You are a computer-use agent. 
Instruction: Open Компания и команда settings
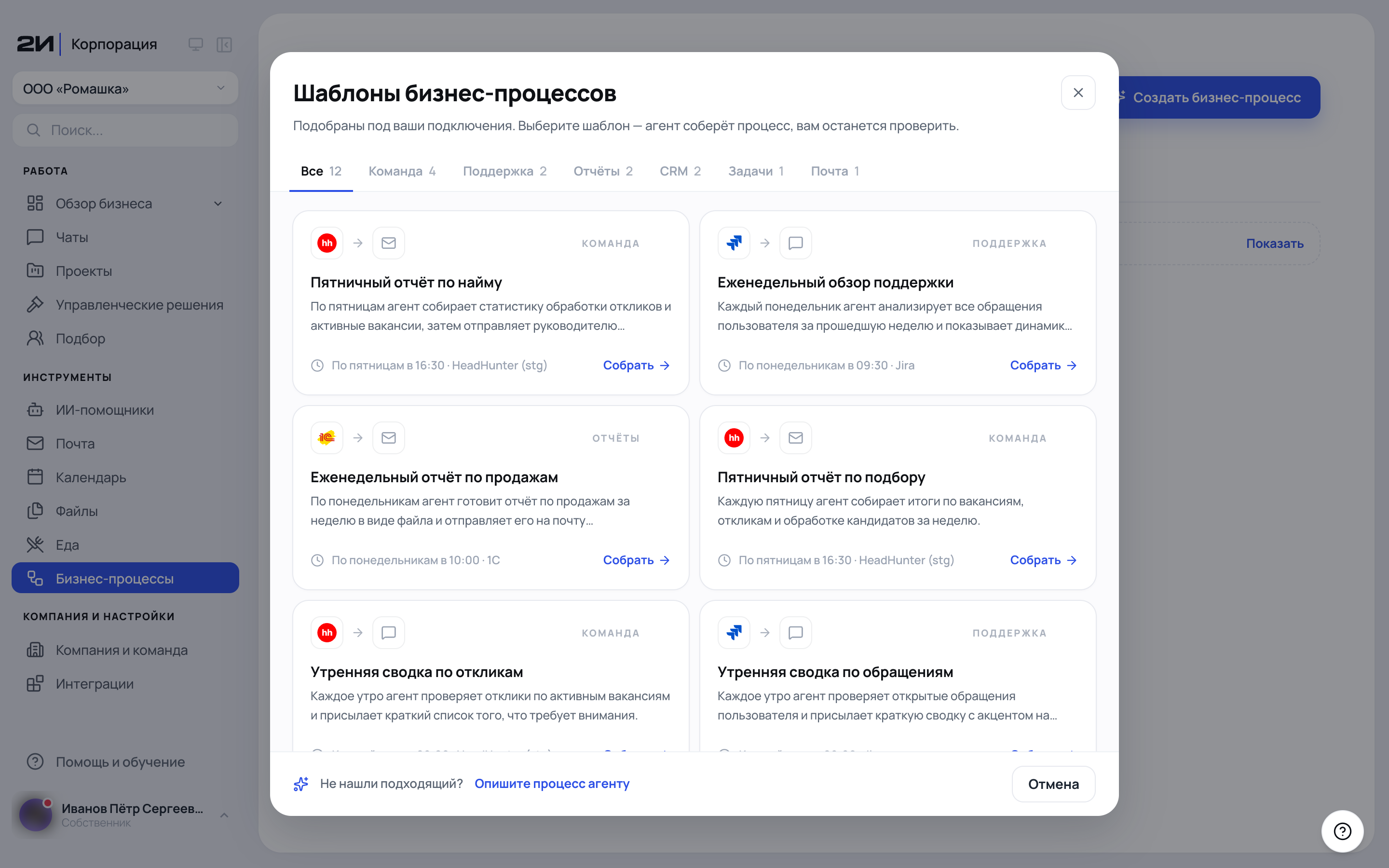(125, 650)
